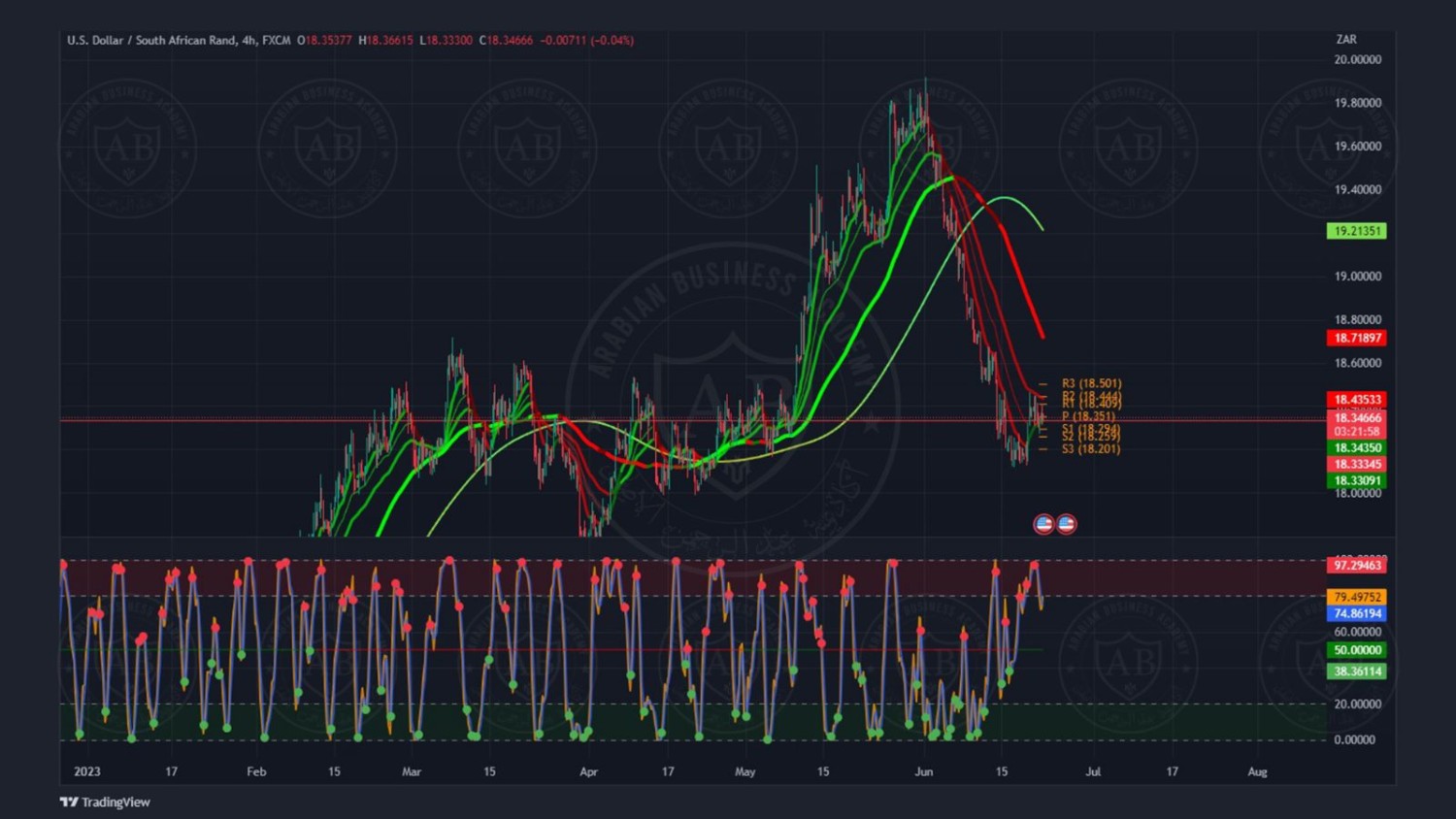
Task: Click the 20.00000 oscillator axis value
Action: [1357, 704]
